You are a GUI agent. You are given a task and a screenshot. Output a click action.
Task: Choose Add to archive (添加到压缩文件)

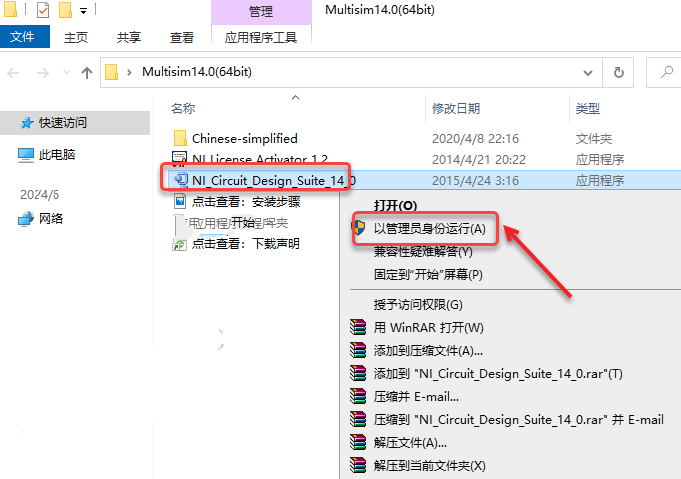coord(428,350)
